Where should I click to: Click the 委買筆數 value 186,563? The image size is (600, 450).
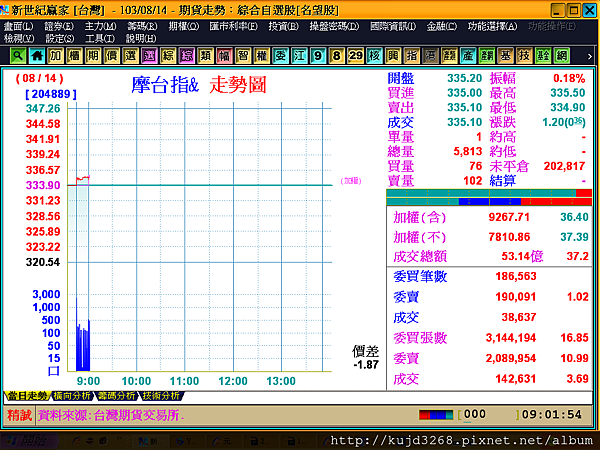(x=516, y=276)
